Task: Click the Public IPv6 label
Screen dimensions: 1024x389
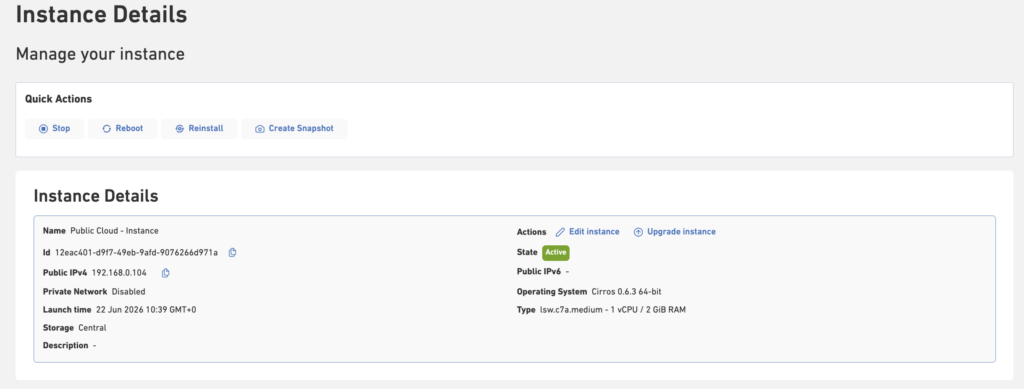Action: coord(539,271)
